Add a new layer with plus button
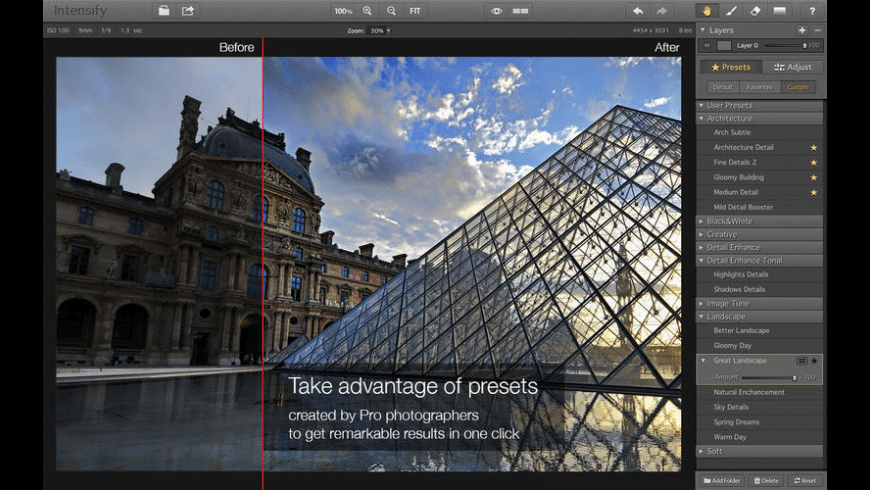This screenshot has height=490, width=870. pyautogui.click(x=802, y=30)
